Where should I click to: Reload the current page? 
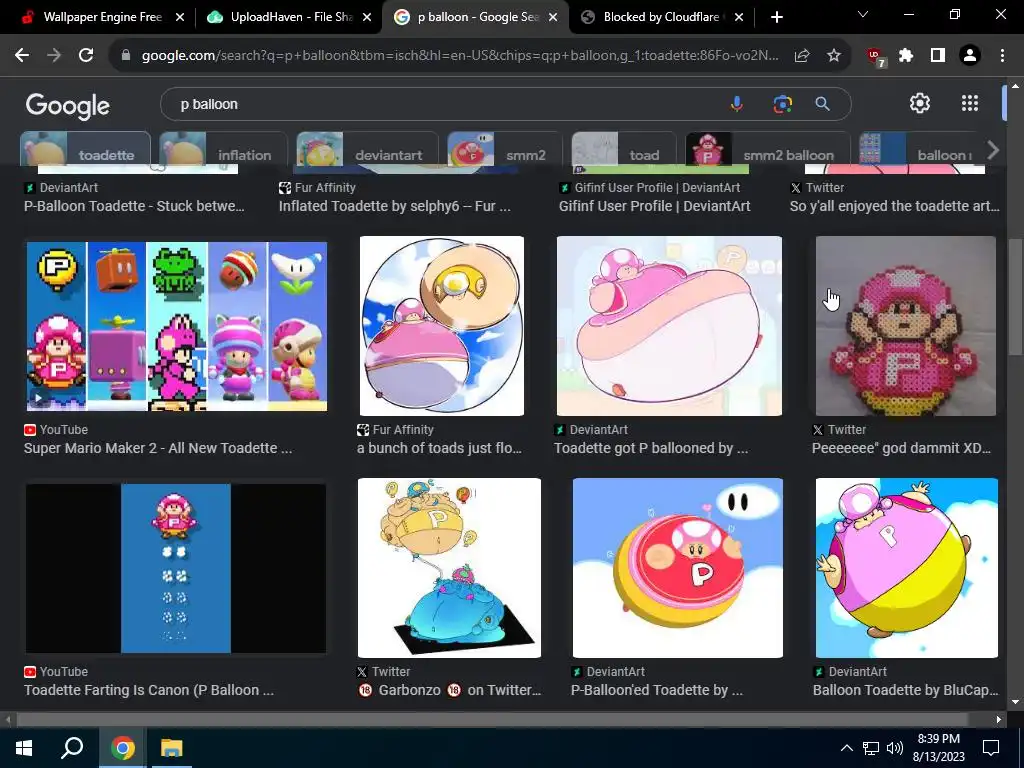86,56
